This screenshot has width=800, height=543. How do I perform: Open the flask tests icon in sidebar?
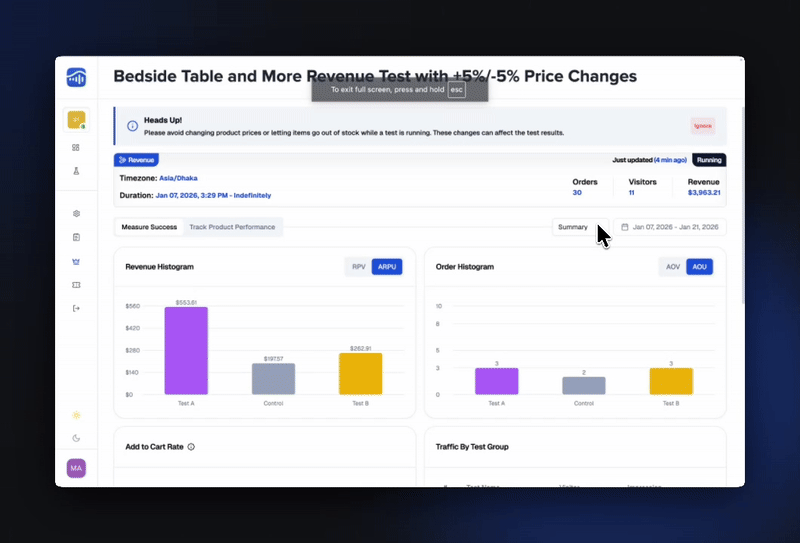pos(76,171)
